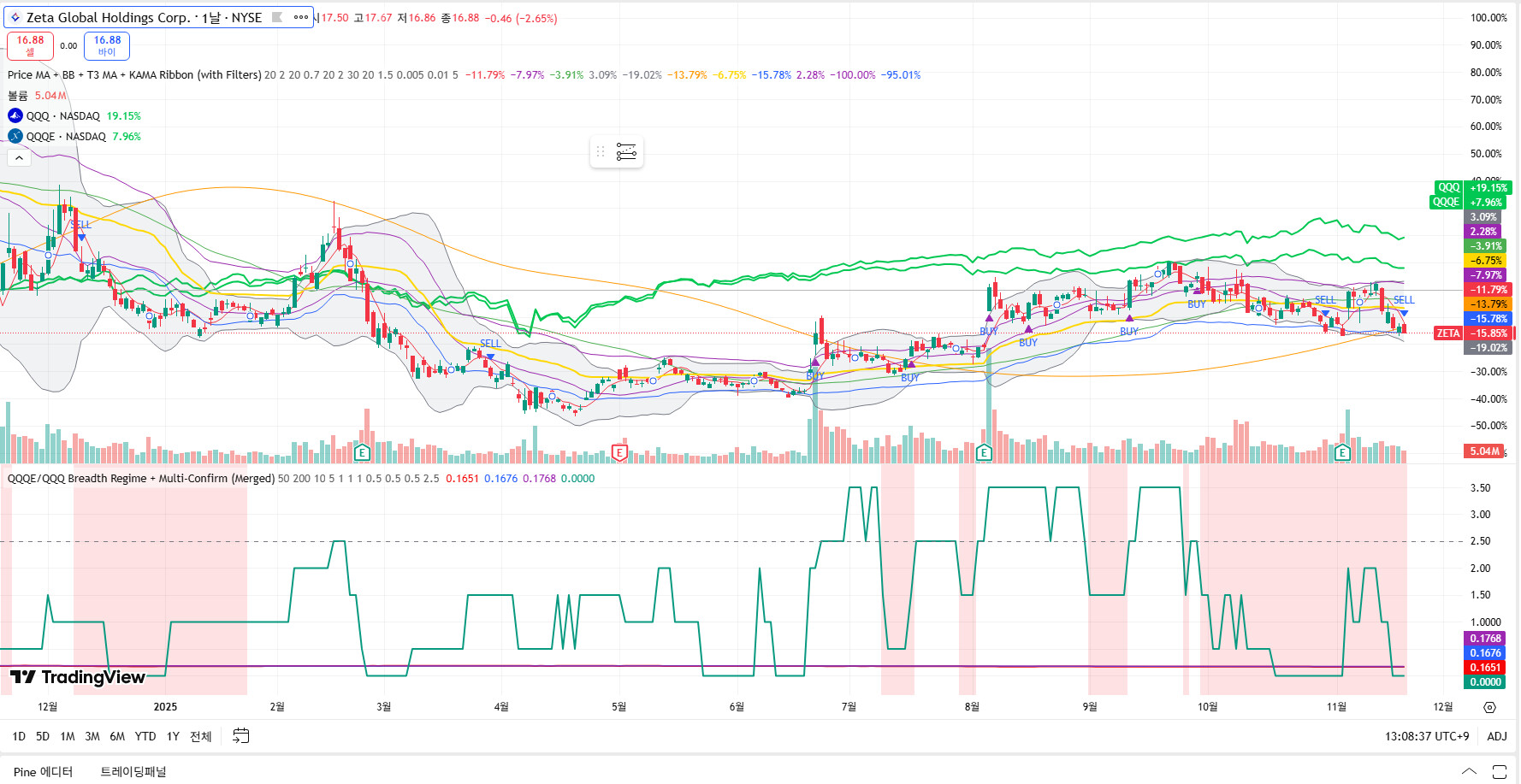This screenshot has height=784, width=1521.
Task: Open the three-dot more menu next to the symbol title
Action: (x=300, y=17)
